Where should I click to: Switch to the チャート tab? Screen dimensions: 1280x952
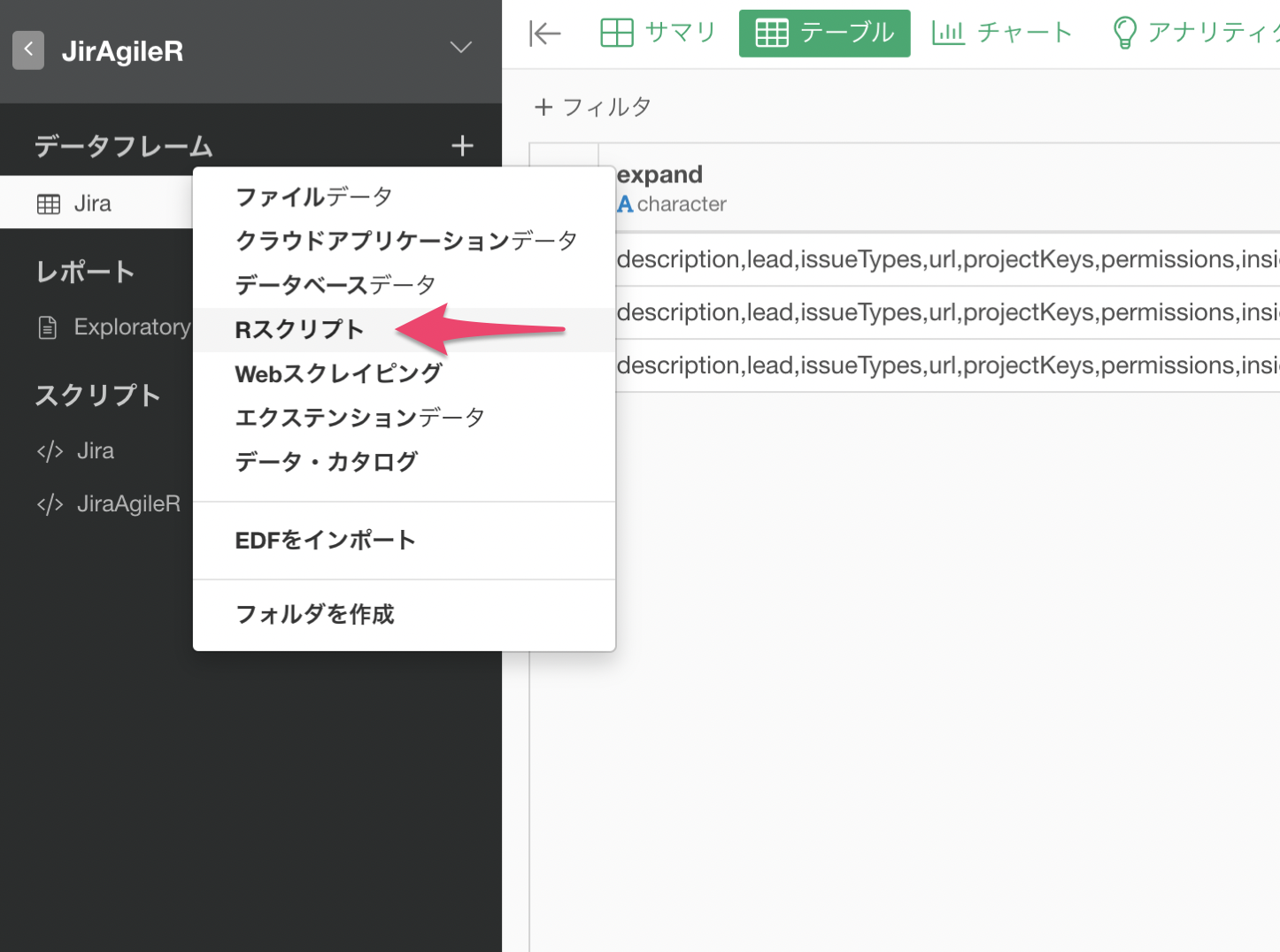(1002, 34)
